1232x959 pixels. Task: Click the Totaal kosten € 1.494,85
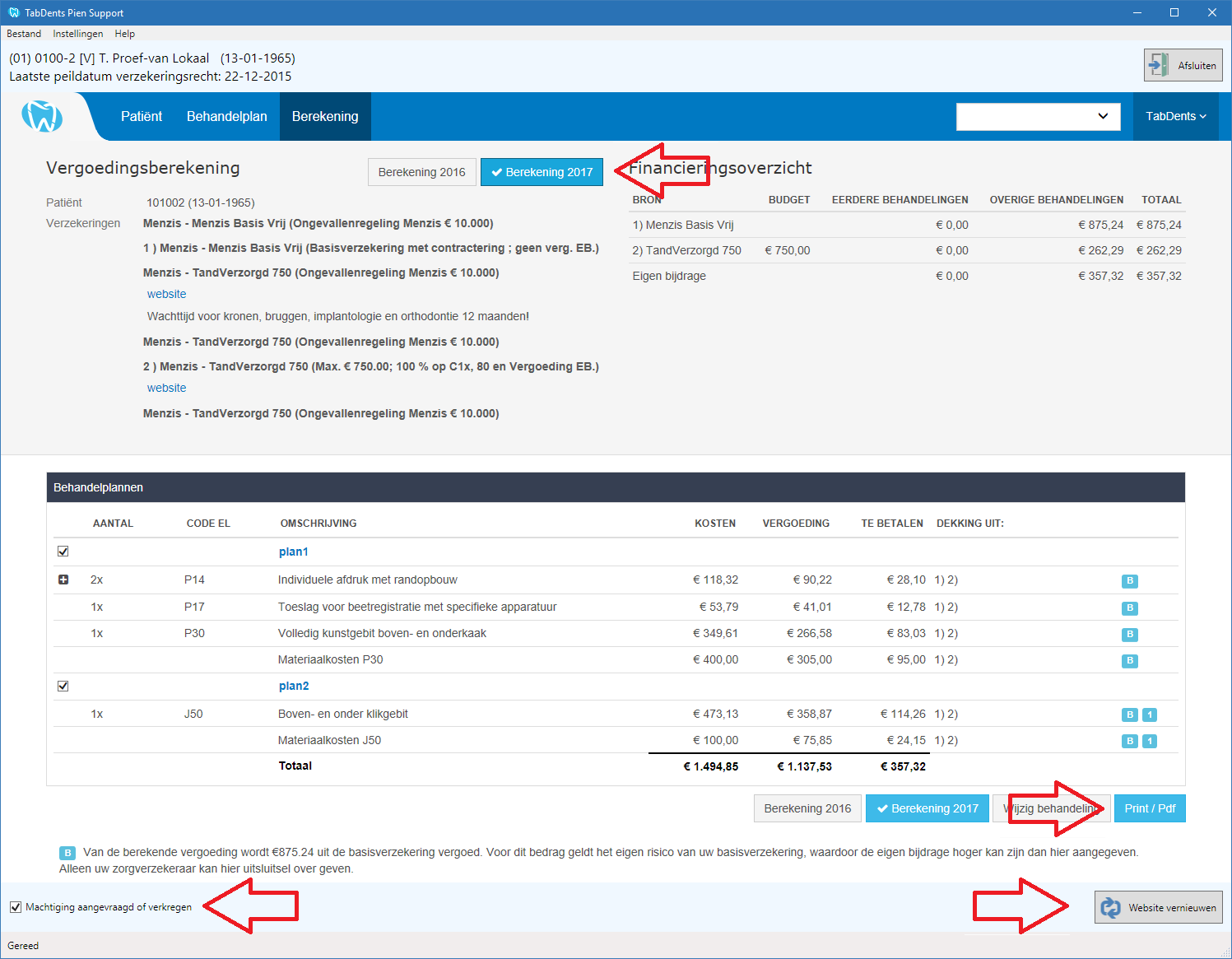[x=711, y=766]
